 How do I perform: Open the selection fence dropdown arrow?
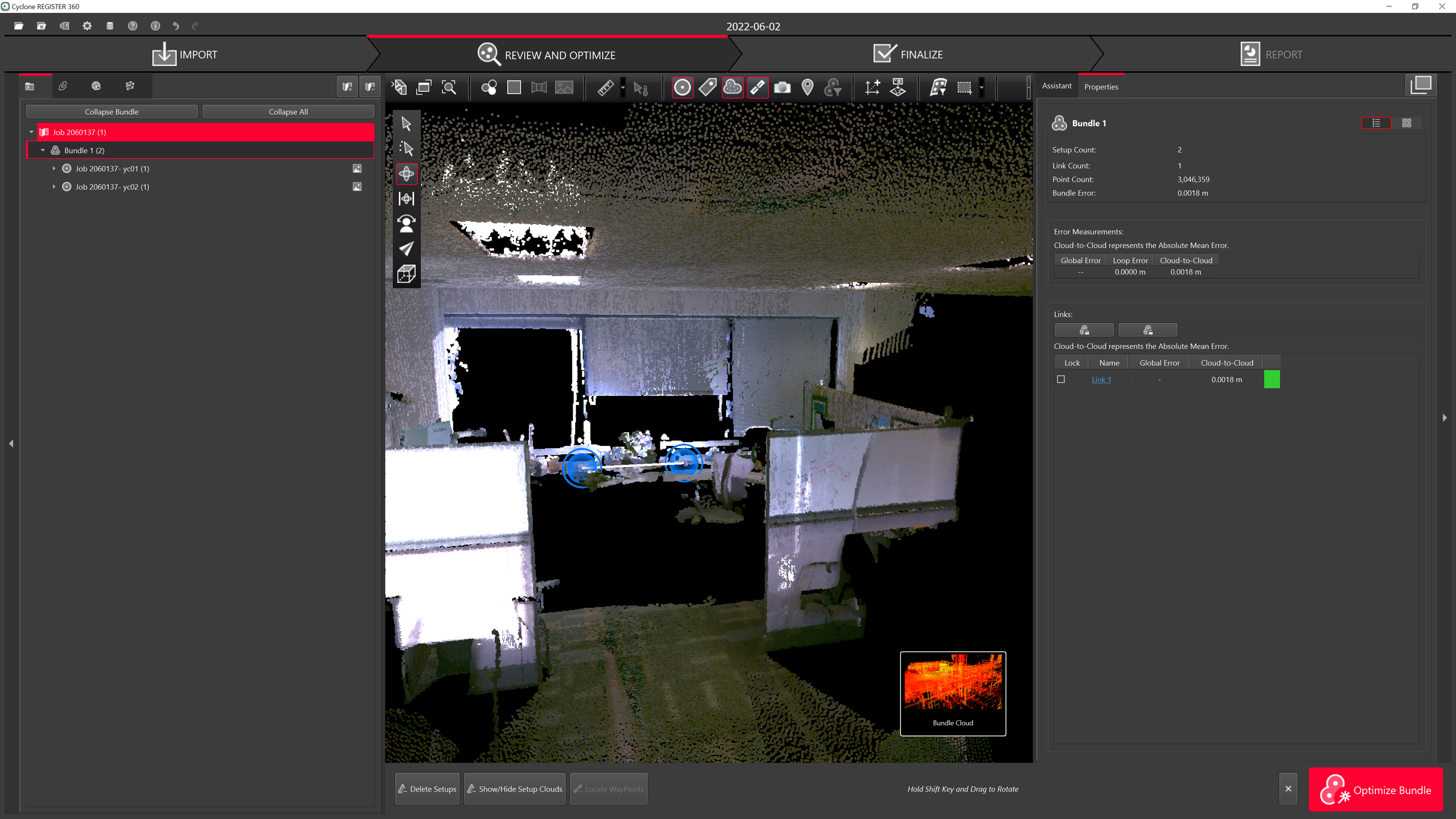point(982,87)
